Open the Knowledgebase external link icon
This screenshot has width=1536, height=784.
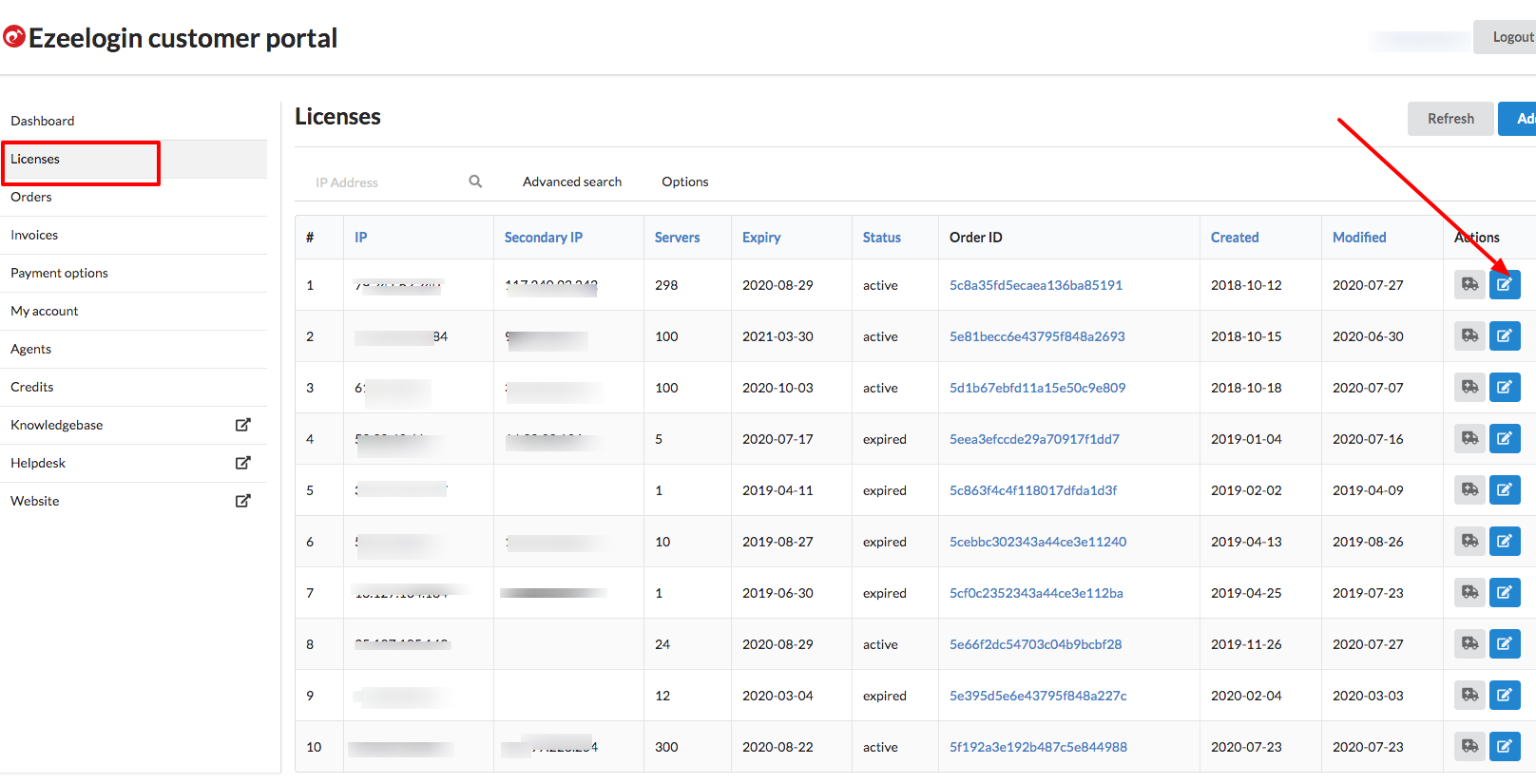point(243,425)
